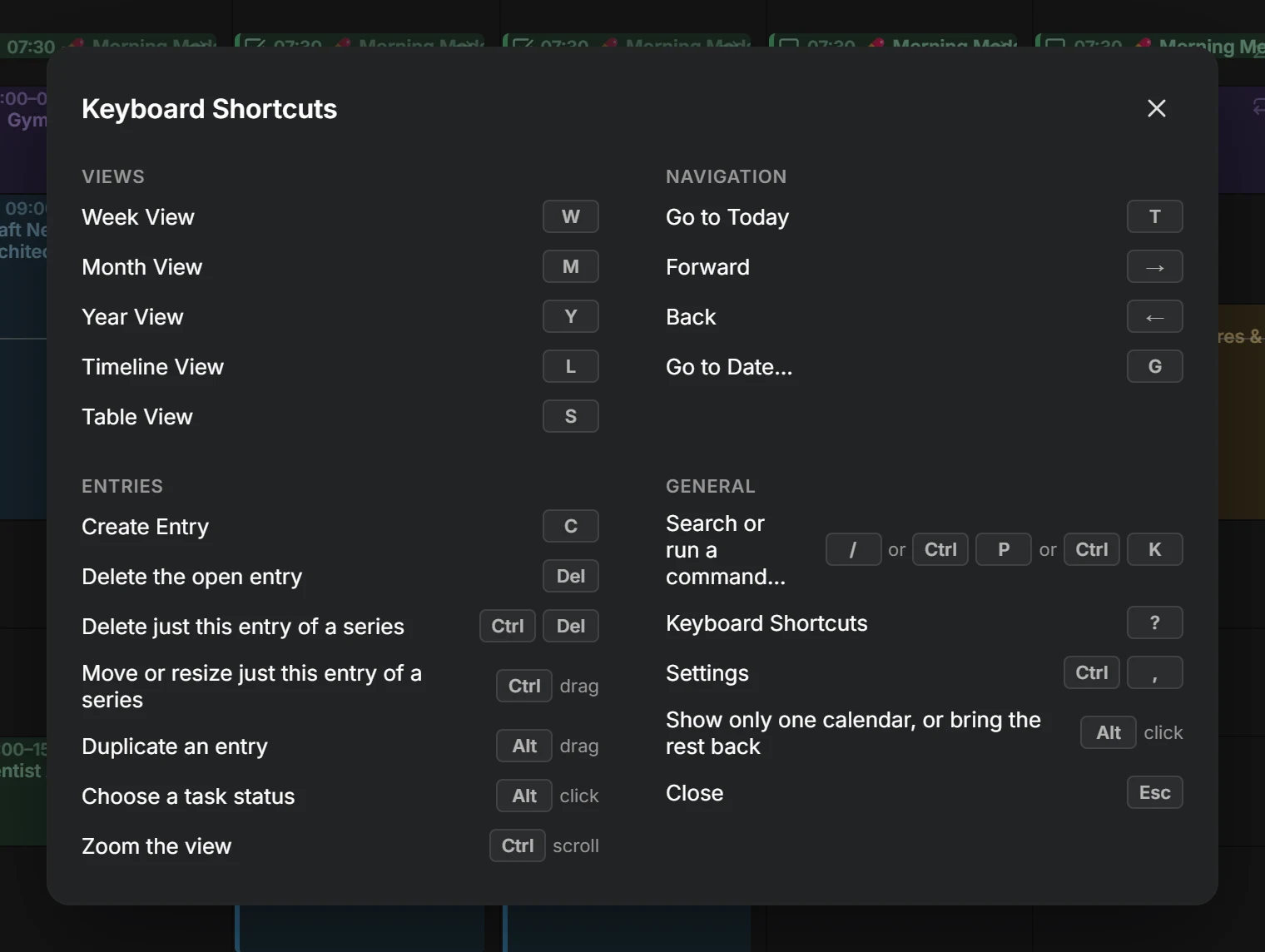The height and width of the screenshot is (952, 1265).
Task: Click the T key badge for Go to Today
Action: pyautogui.click(x=1154, y=217)
